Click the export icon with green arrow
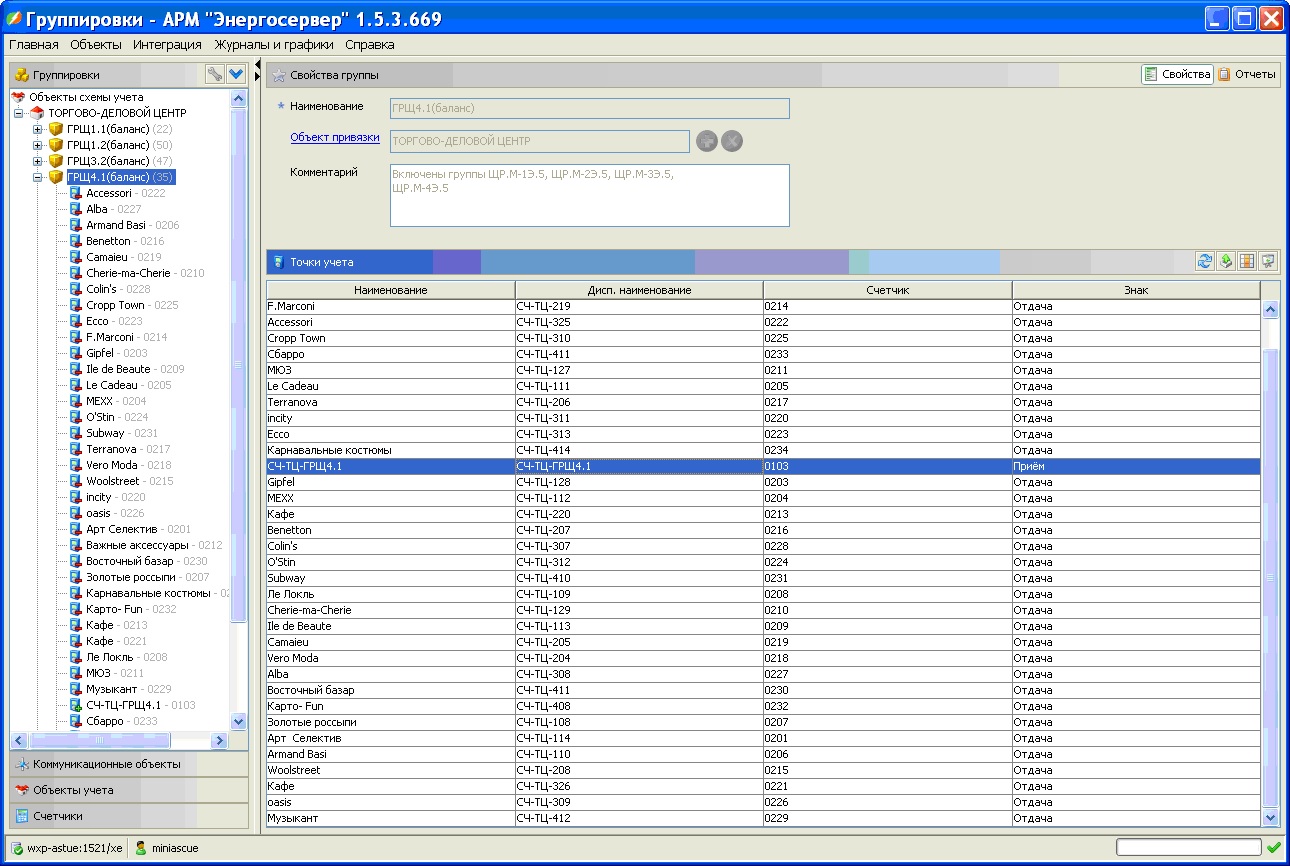 tap(1227, 261)
